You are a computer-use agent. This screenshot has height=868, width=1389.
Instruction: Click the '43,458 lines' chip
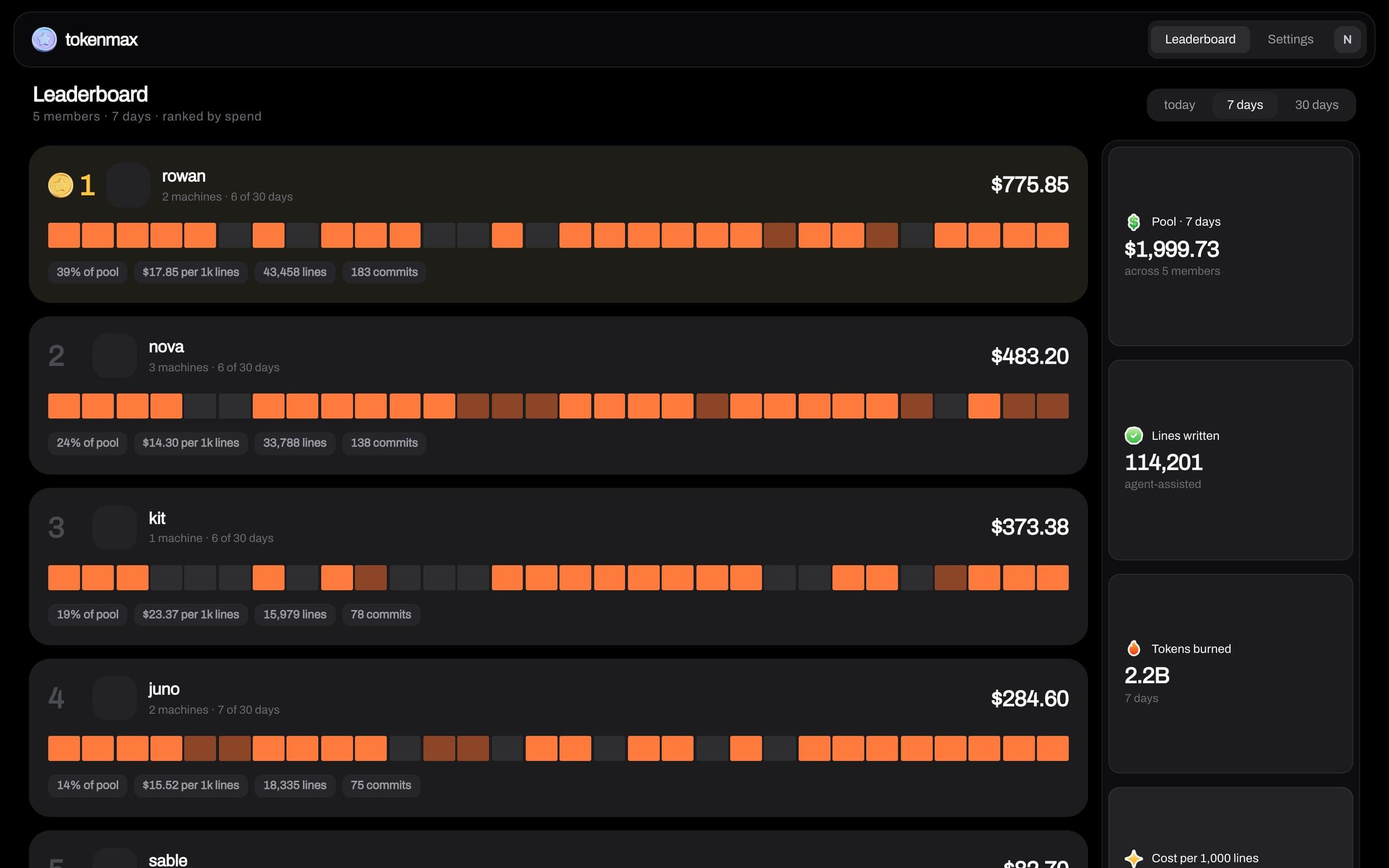[x=295, y=272]
